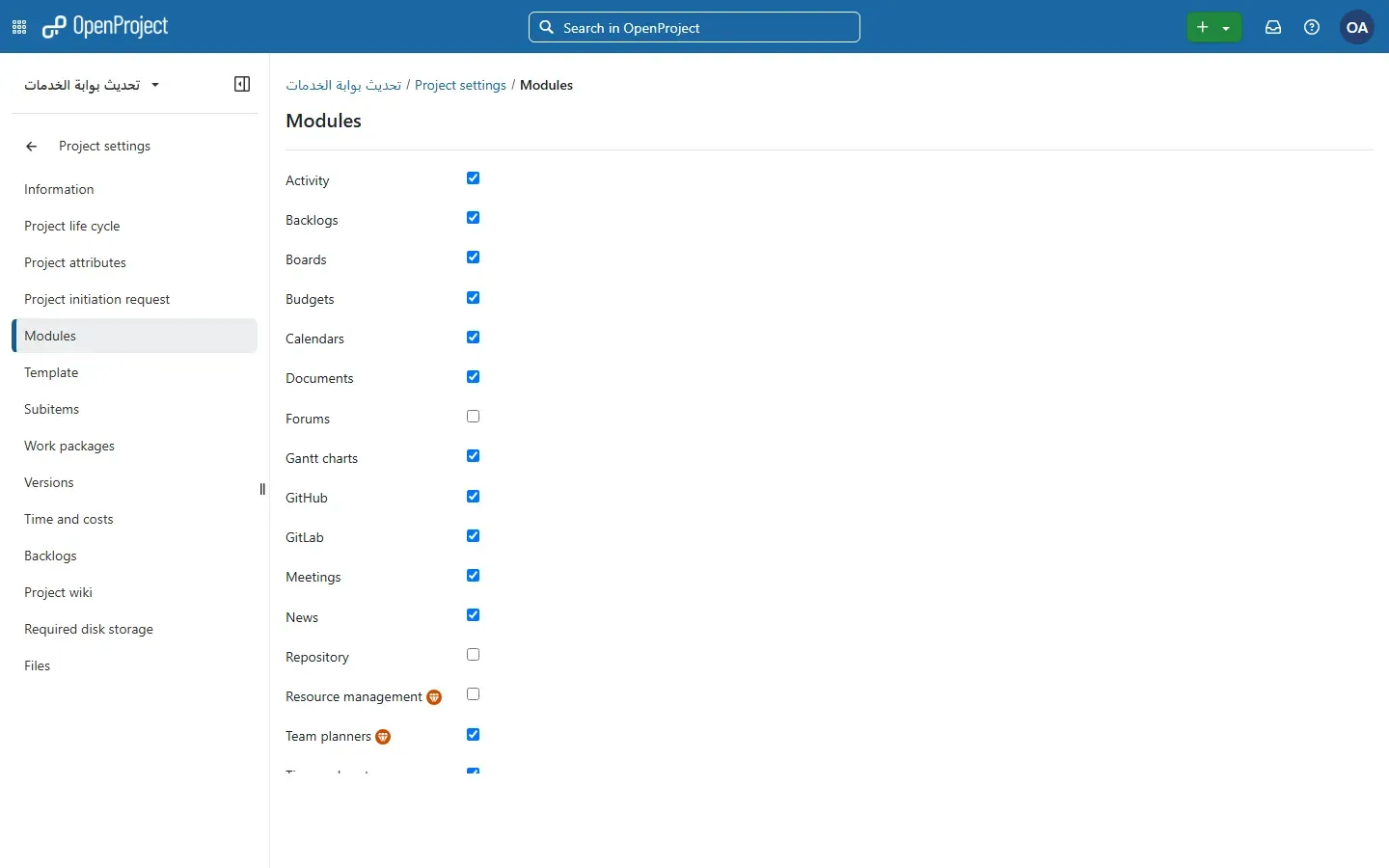Open Information settings page
This screenshot has width=1389, height=868.
[x=135, y=189]
